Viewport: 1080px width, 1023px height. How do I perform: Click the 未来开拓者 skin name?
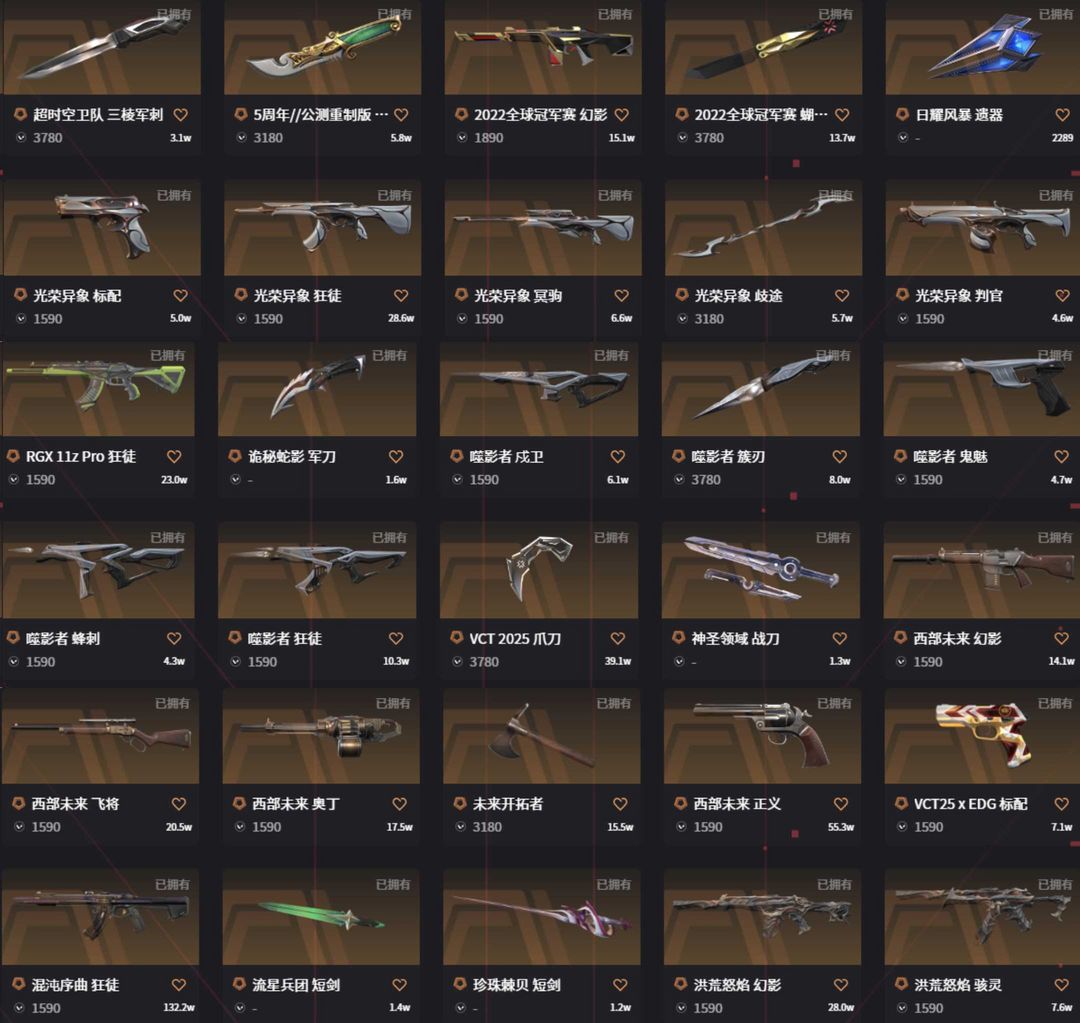tap(508, 804)
